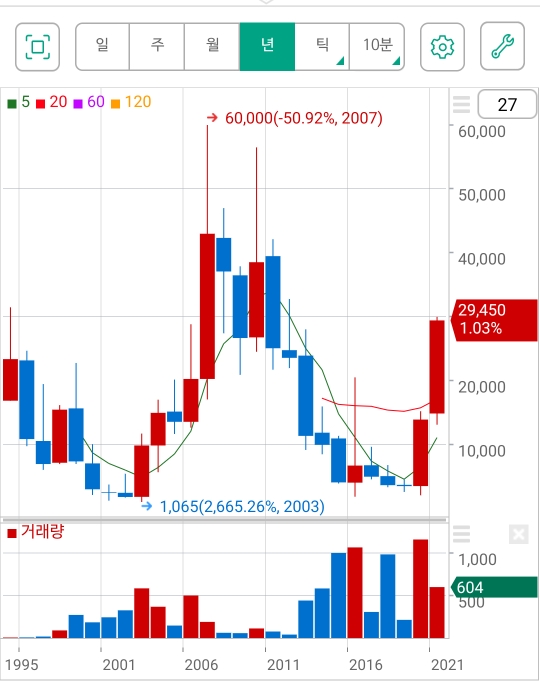The height and width of the screenshot is (684, 540).
Task: Tap the 40,000 price axis label
Action: click(x=482, y=259)
